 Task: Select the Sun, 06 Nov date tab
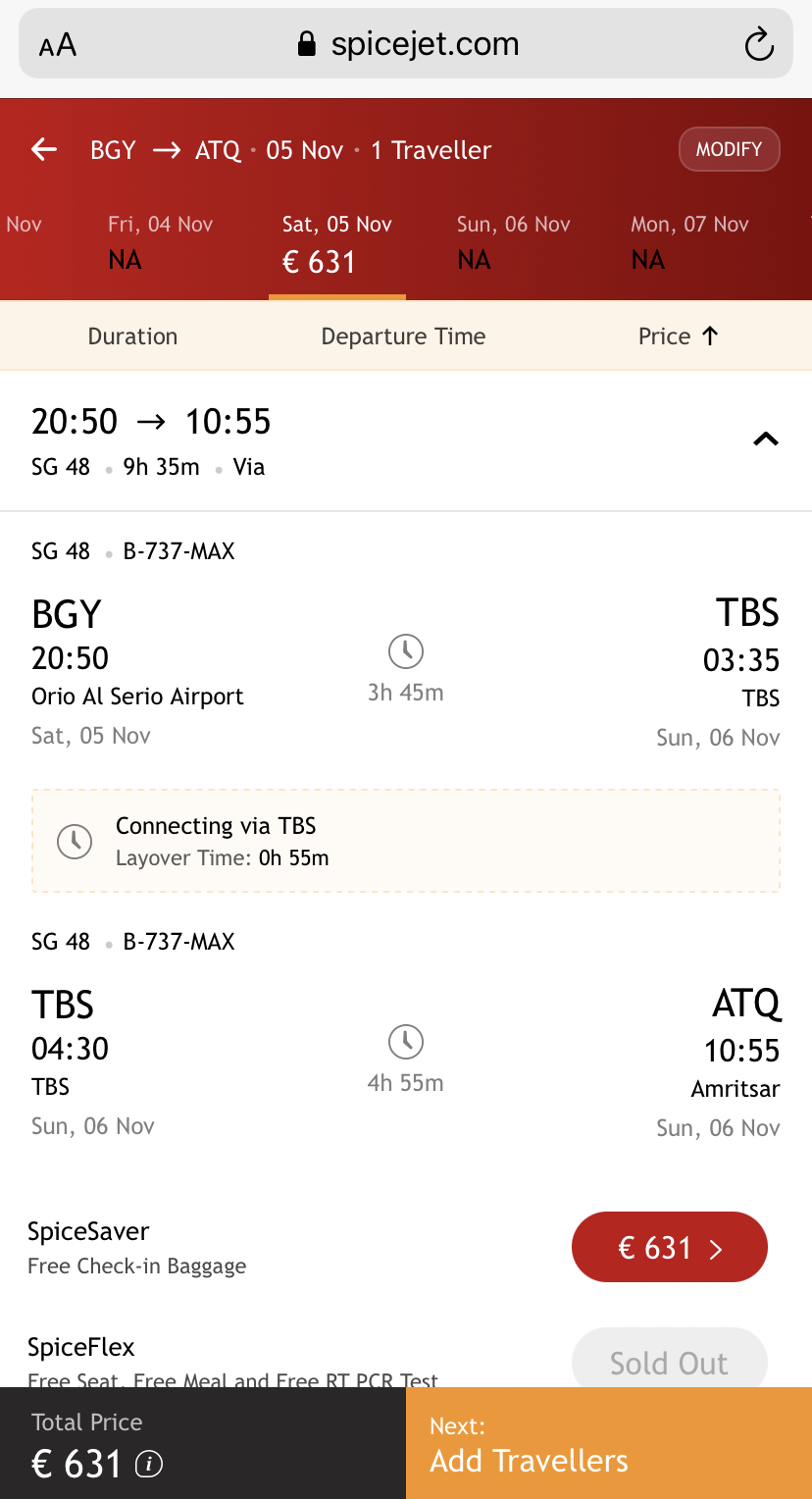[x=513, y=242]
